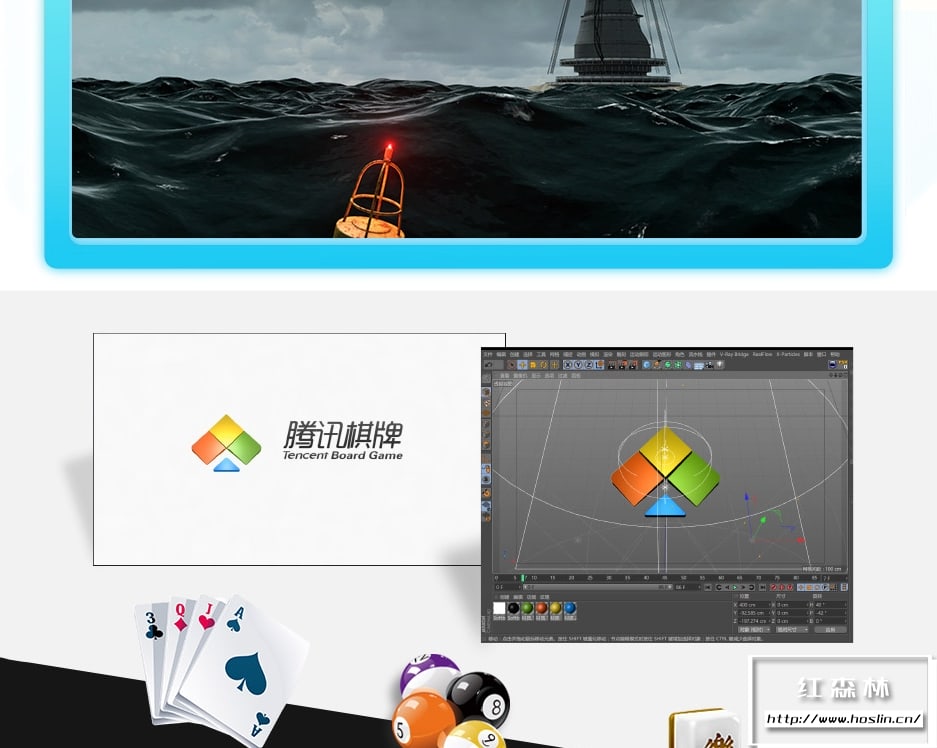Play the animation forward
The width and height of the screenshot is (937, 748).
tap(734, 587)
